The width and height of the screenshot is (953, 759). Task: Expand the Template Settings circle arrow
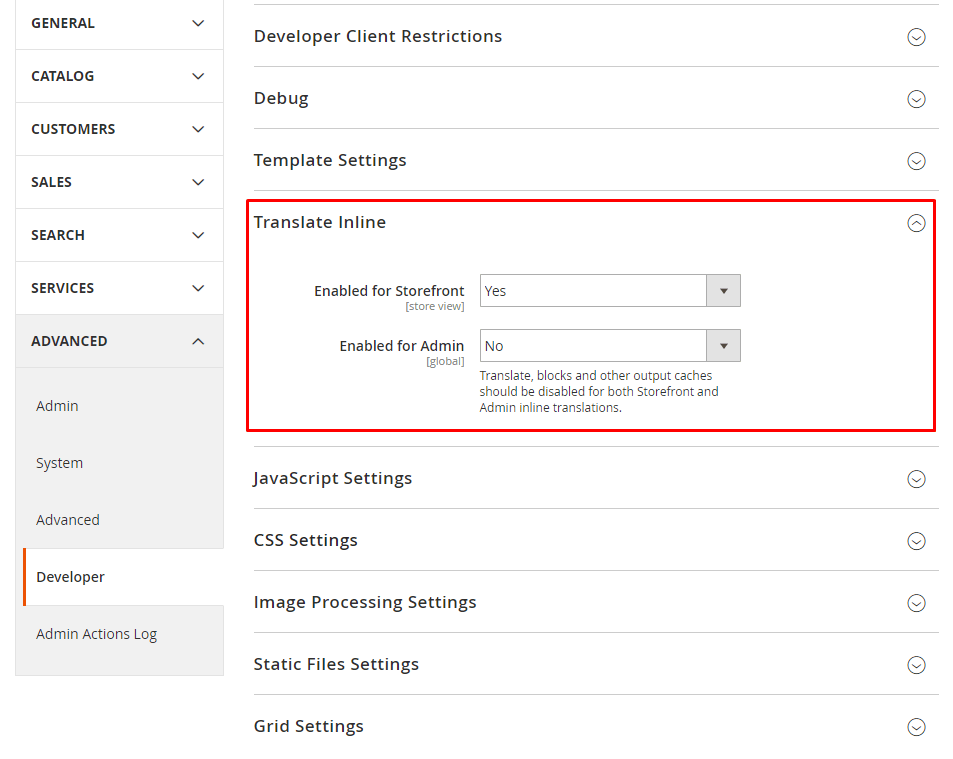coord(916,161)
